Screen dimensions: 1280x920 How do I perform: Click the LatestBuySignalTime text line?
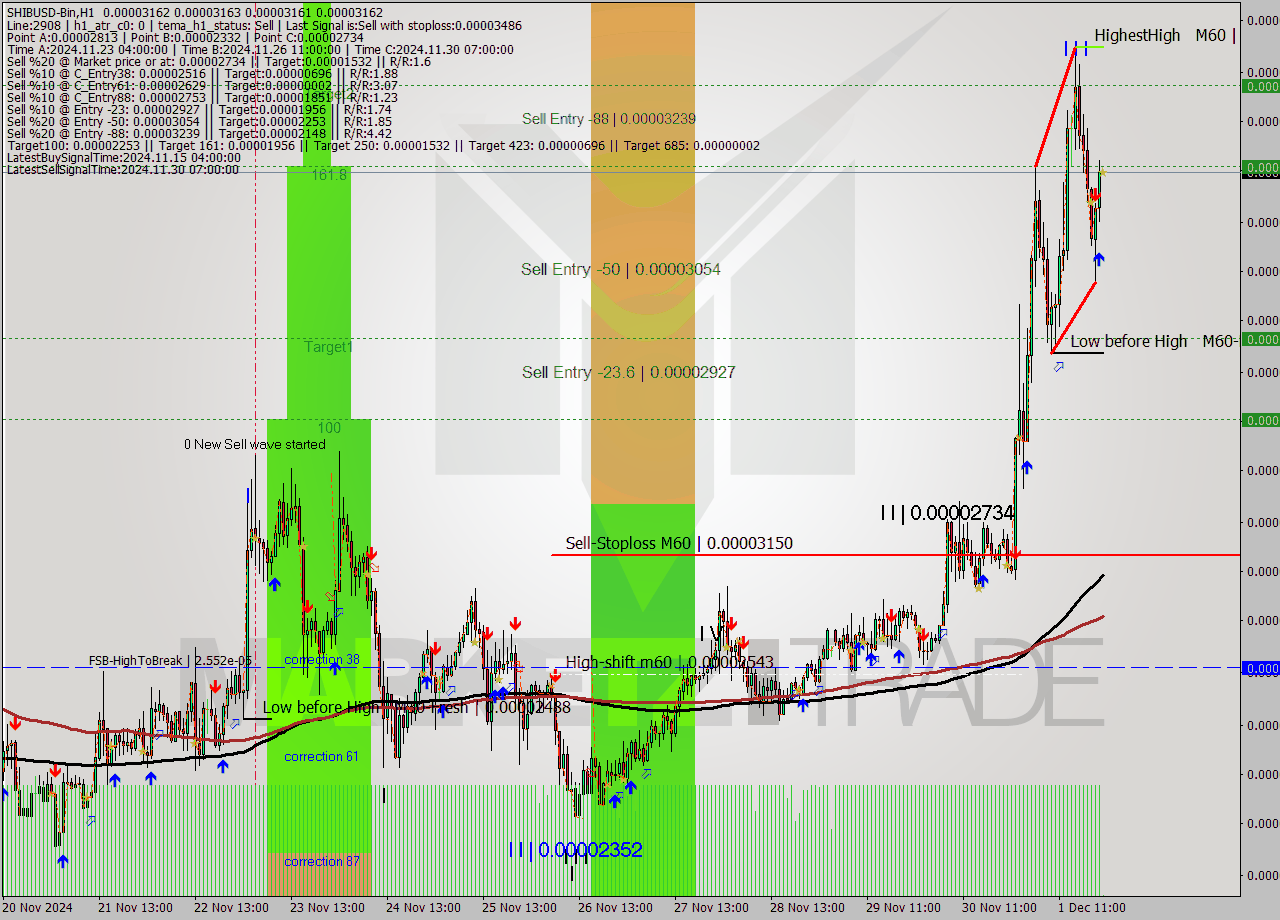(x=123, y=157)
